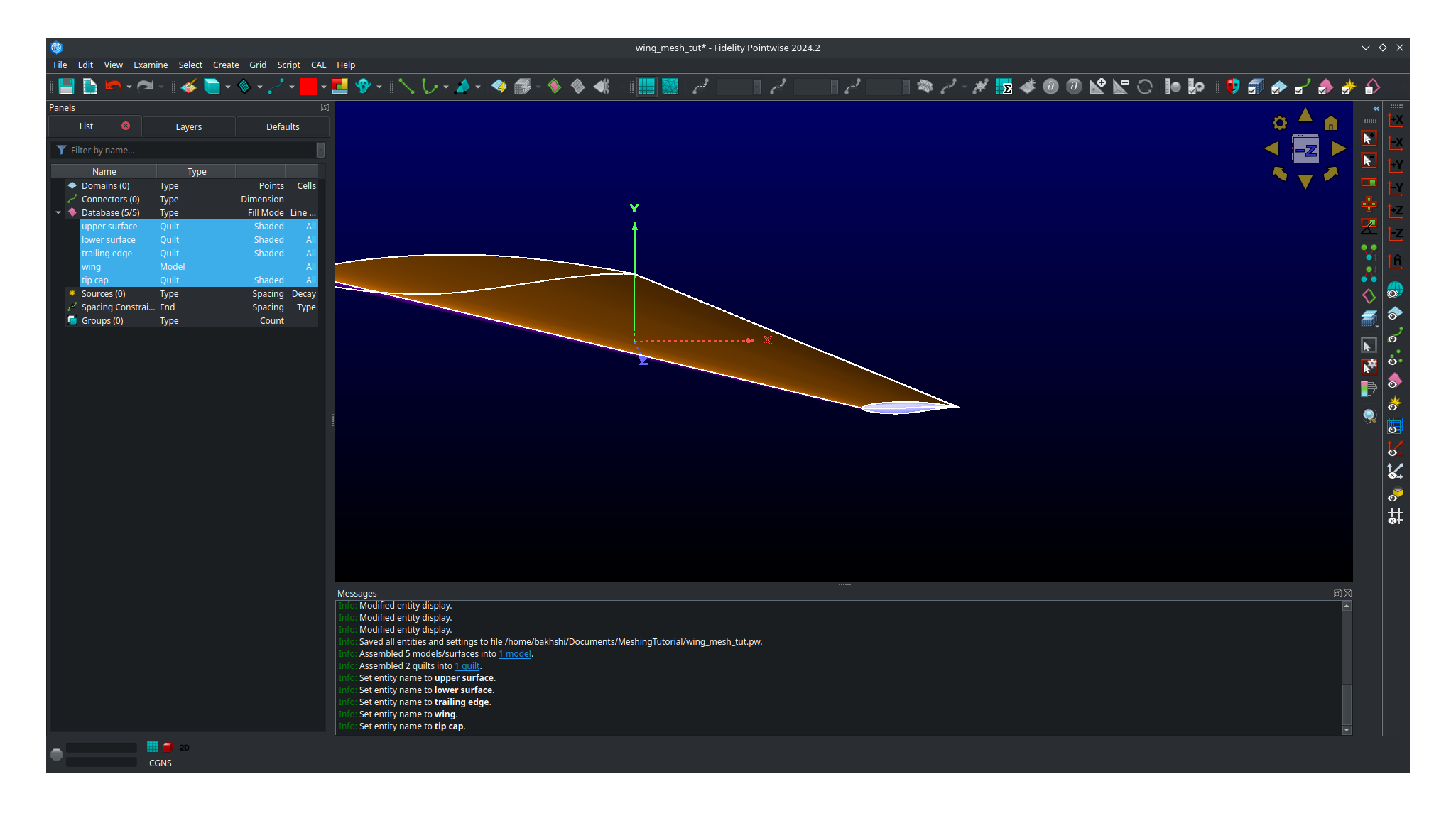Click the home view icon above the view cube

(x=1332, y=122)
